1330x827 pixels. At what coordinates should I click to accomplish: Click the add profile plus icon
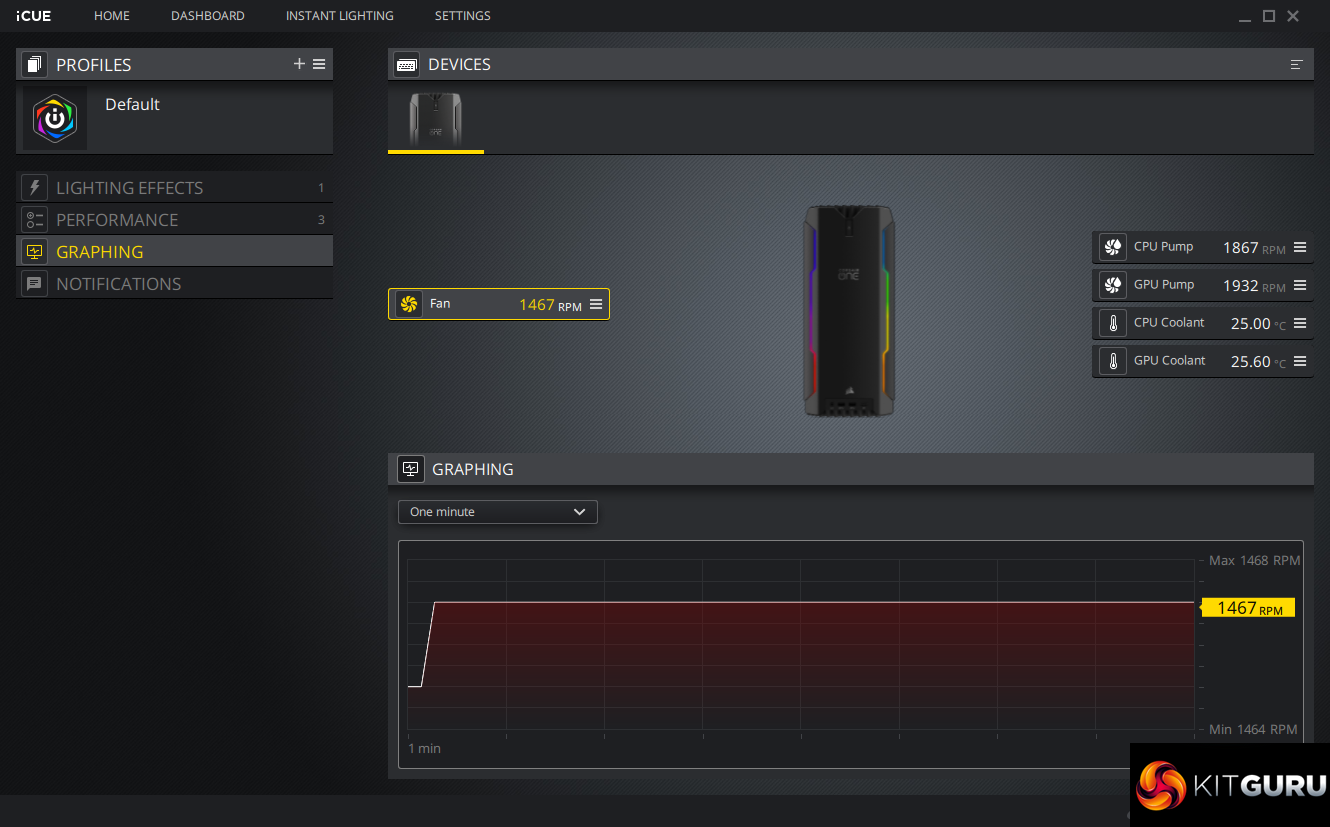click(x=299, y=64)
